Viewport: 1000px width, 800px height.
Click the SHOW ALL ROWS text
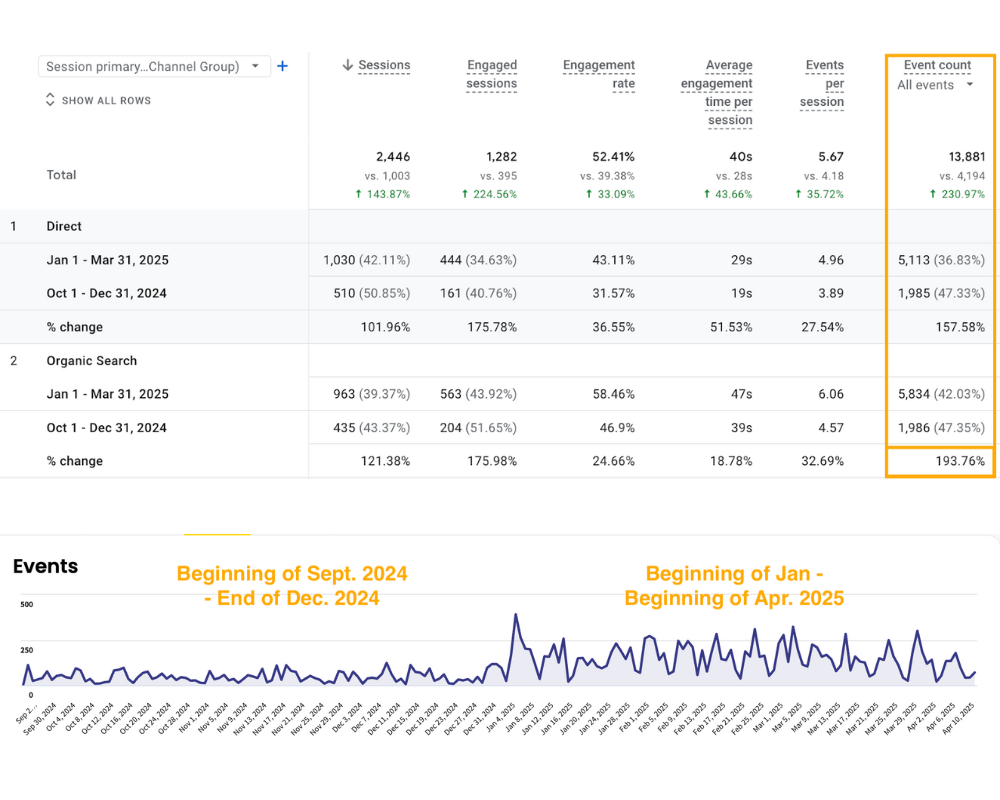106,101
